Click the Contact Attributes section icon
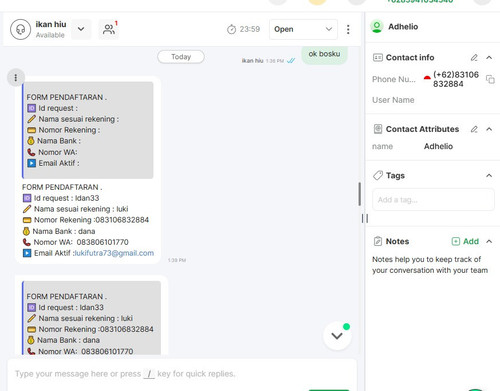Viewport: 500px width, 391px height. coord(378,129)
